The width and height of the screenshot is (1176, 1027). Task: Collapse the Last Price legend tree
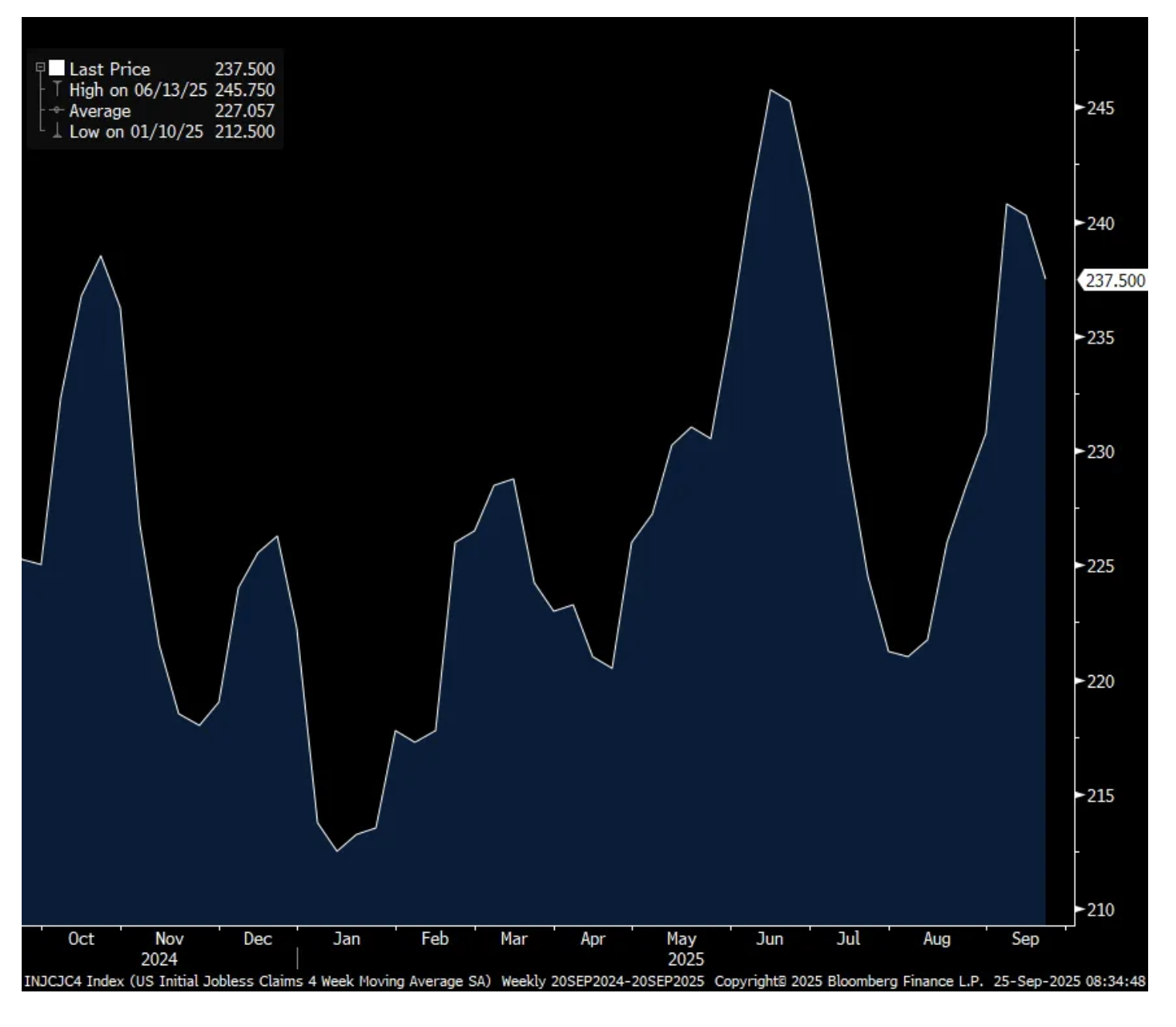tap(40, 68)
